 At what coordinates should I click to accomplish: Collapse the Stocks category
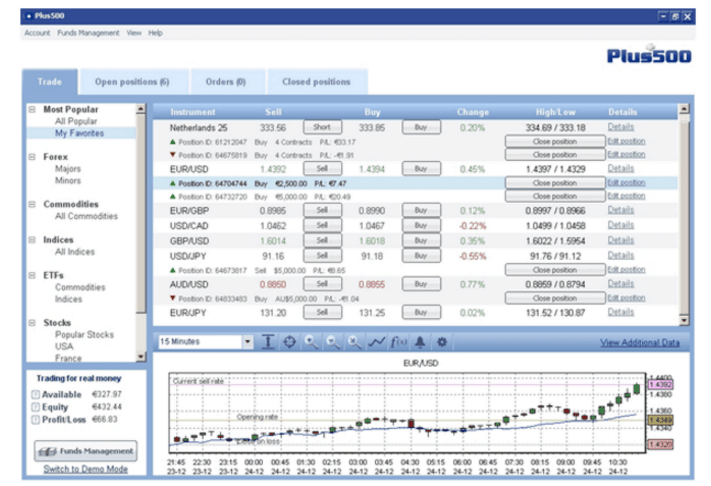click(32, 323)
